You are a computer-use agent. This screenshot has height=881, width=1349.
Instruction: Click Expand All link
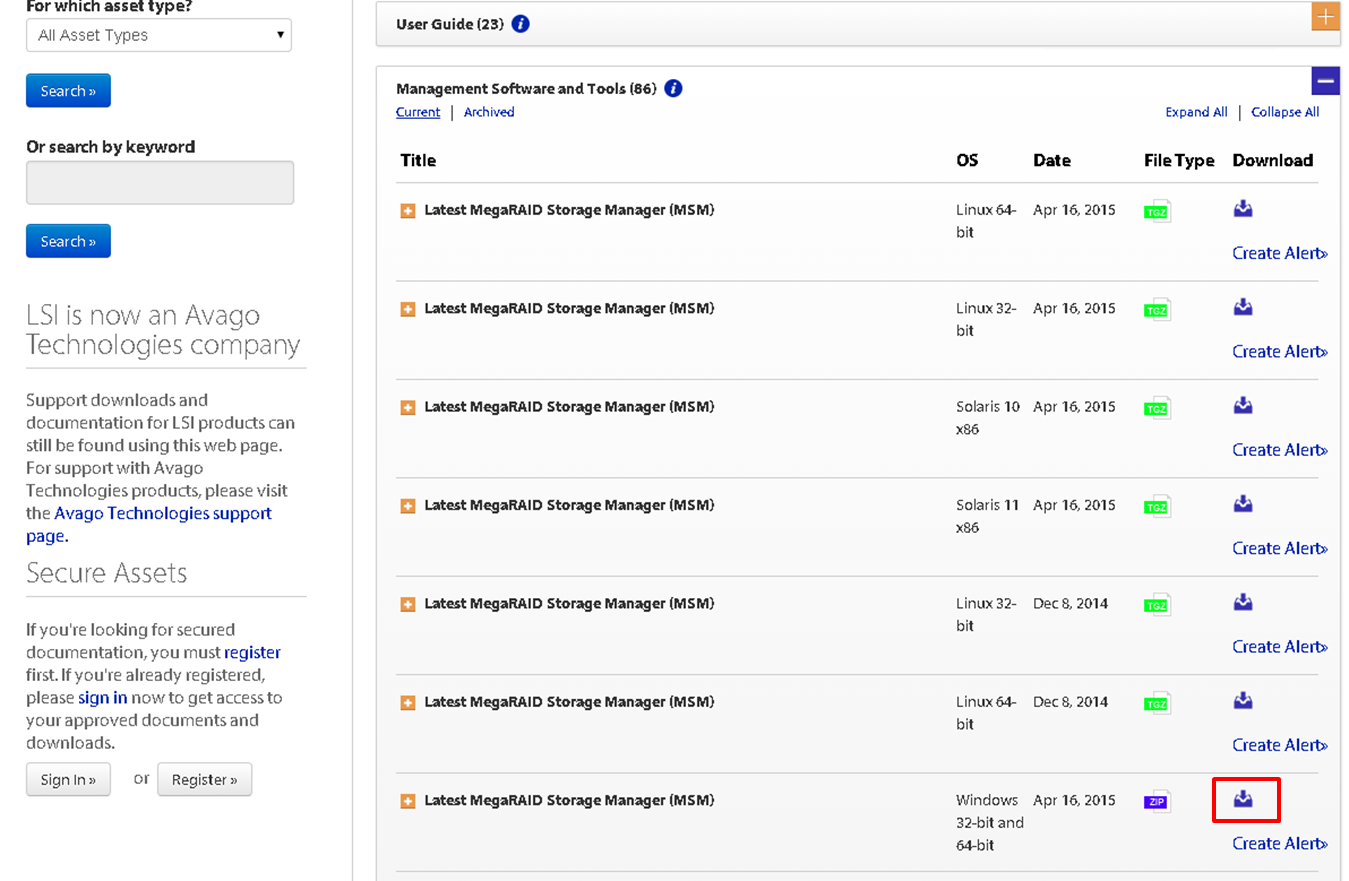1196,112
